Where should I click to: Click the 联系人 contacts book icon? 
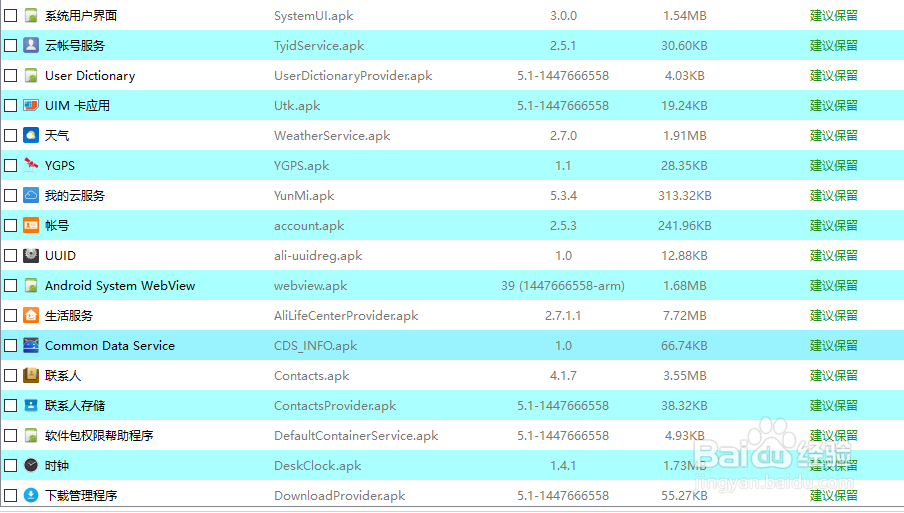click(x=31, y=375)
